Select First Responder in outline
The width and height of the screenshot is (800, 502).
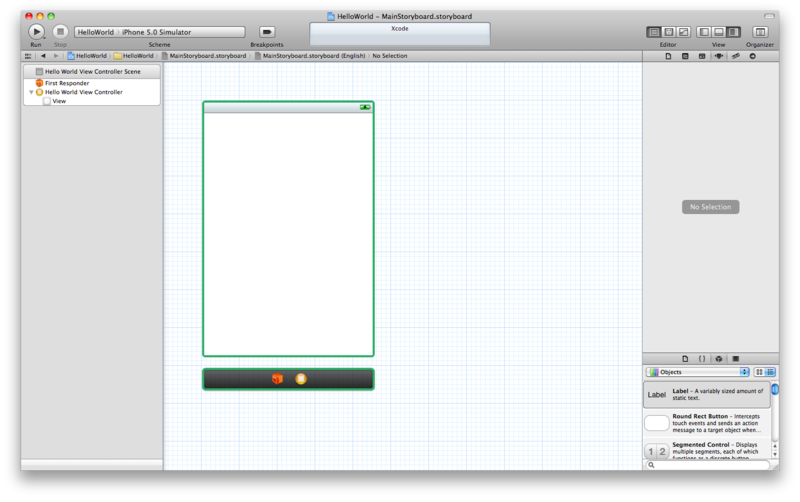tap(67, 83)
